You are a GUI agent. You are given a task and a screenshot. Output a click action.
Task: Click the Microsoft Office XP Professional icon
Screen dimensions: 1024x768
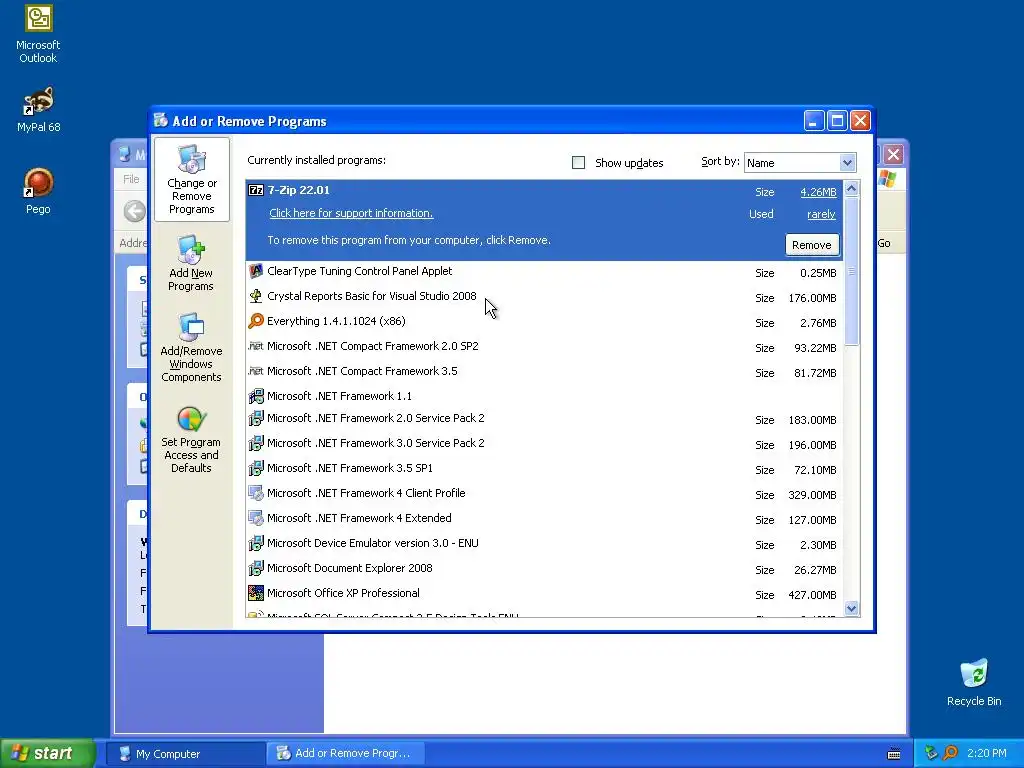click(x=256, y=593)
